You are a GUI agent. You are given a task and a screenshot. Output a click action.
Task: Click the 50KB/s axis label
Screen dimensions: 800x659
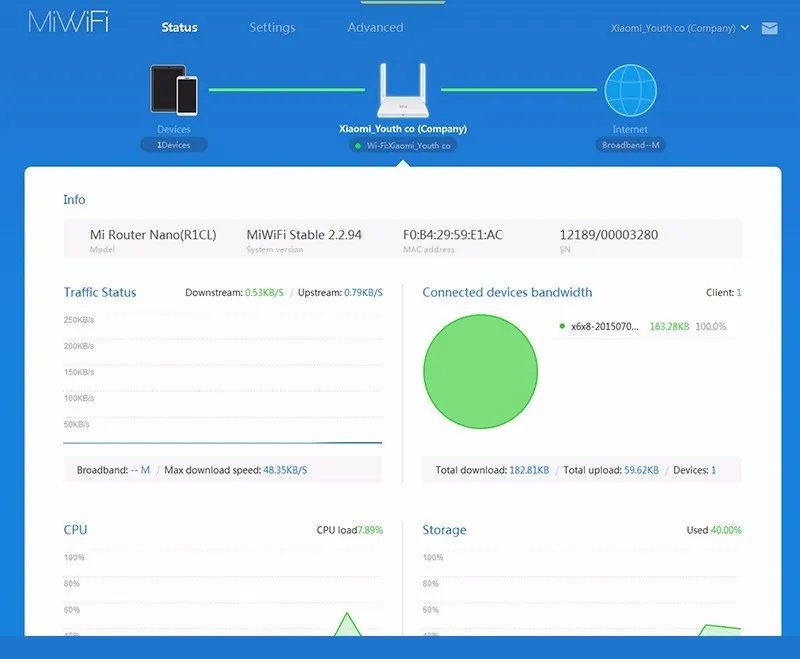pos(77,424)
